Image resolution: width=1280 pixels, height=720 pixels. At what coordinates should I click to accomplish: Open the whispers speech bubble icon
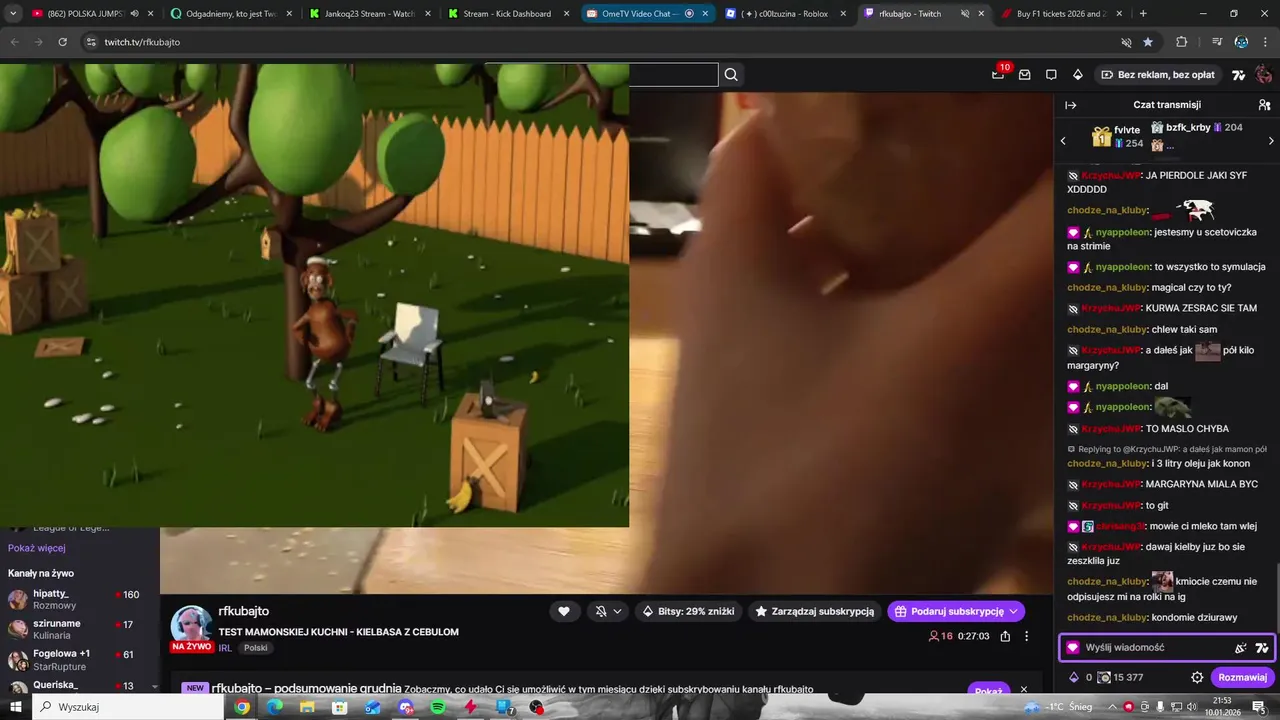click(x=1051, y=75)
